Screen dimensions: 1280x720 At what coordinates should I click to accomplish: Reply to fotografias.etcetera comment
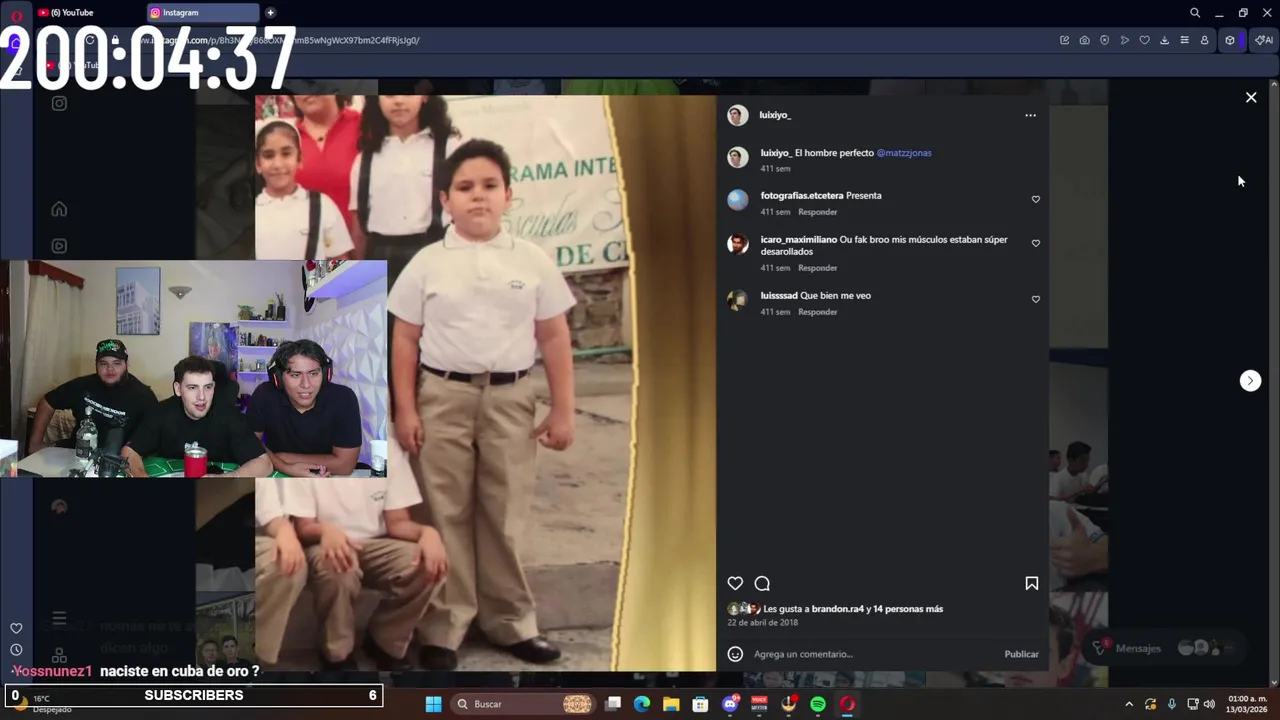pyautogui.click(x=817, y=212)
